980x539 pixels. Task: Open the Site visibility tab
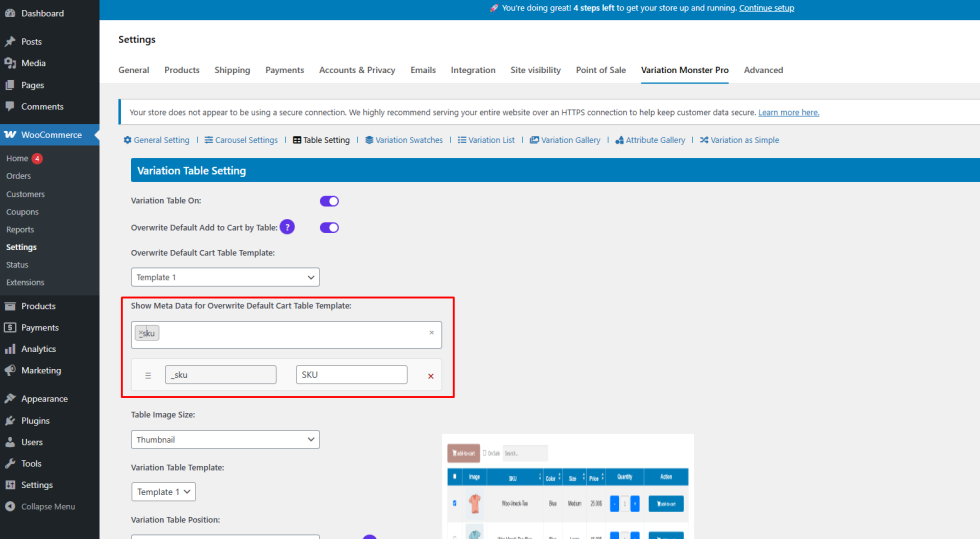[536, 70]
